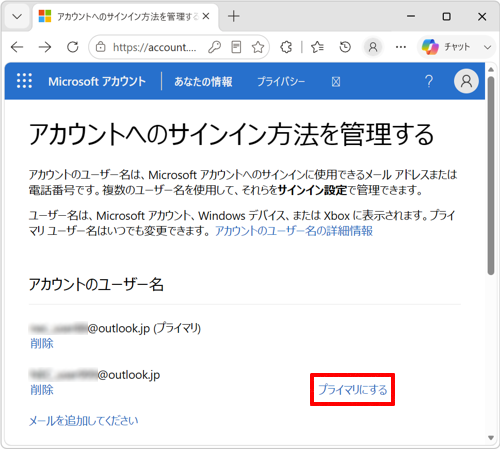Open the browser Extensions puzzle icon
The width and height of the screenshot is (500, 449).
point(286,47)
